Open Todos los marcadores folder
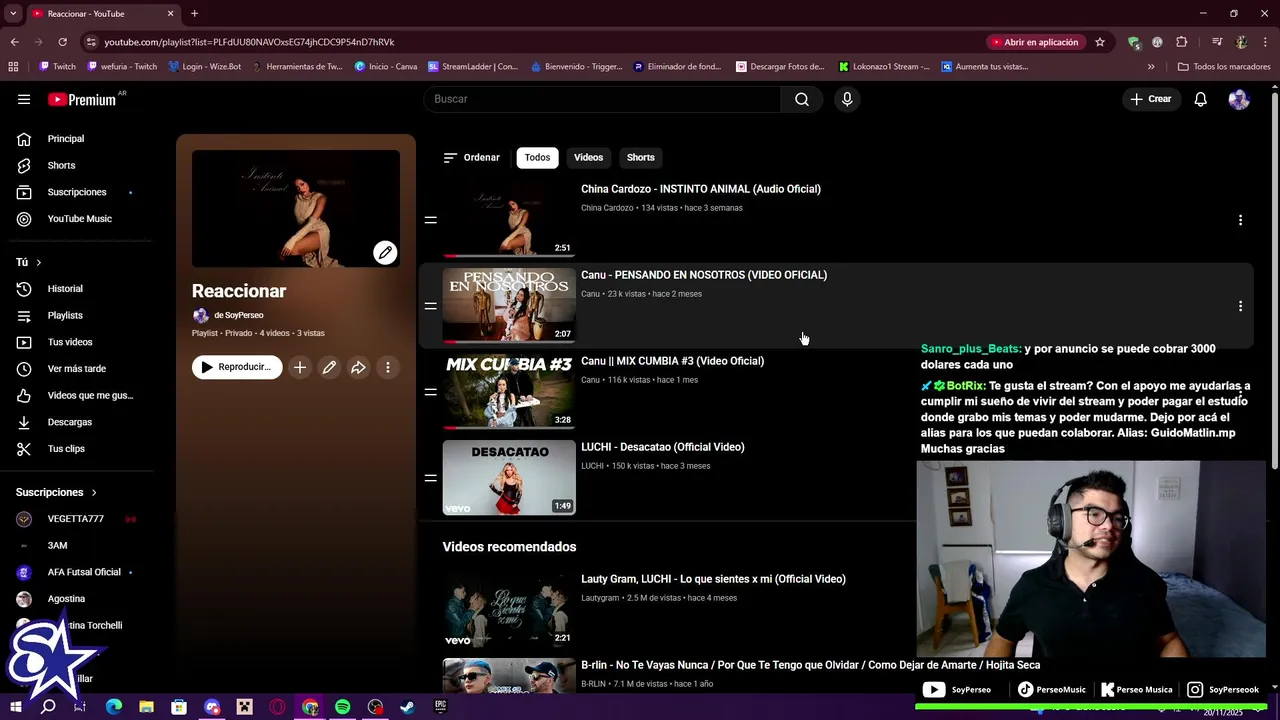This screenshot has width=1280, height=720. (x=1224, y=67)
